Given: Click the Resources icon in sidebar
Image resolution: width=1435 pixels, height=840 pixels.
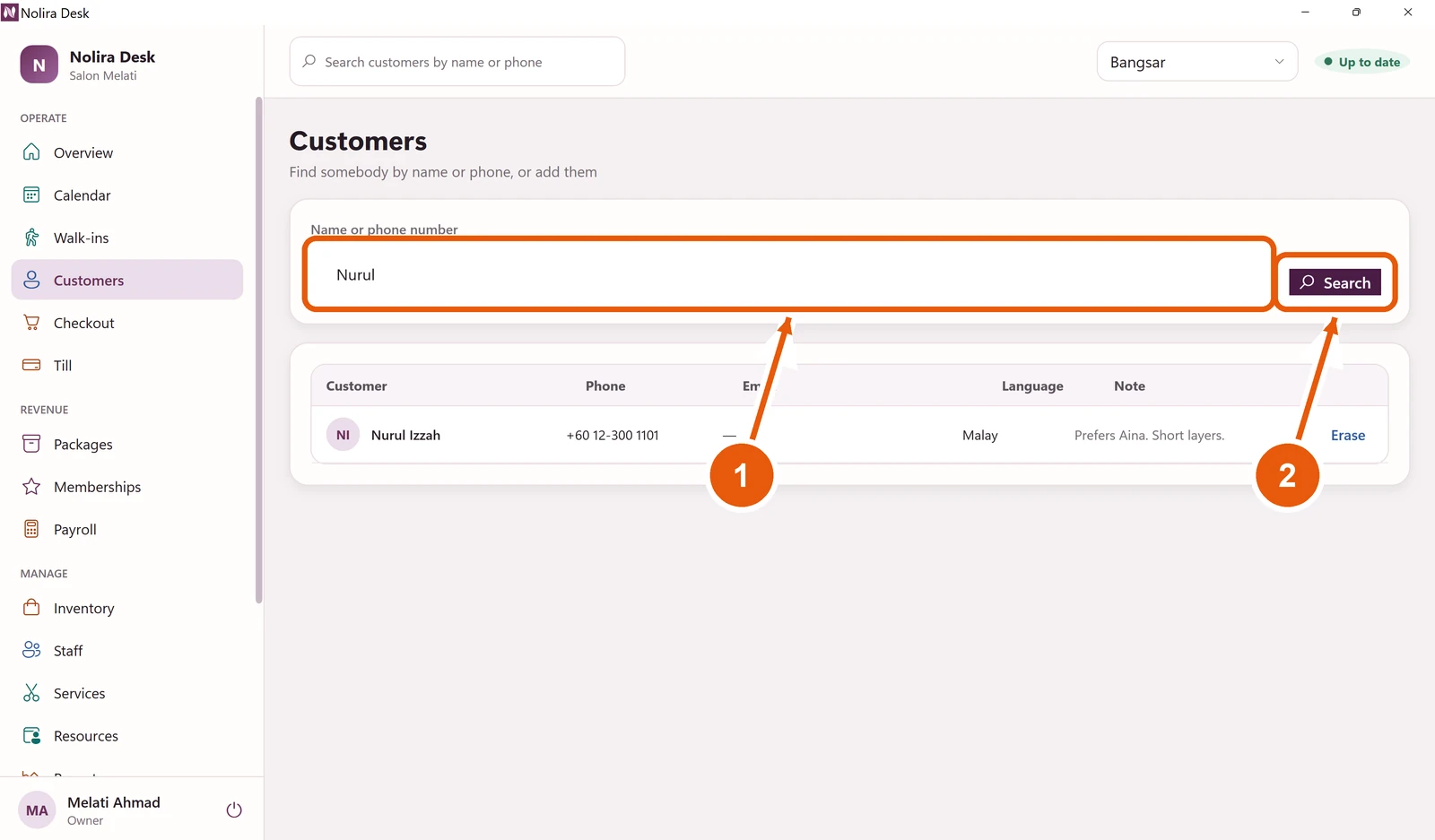Looking at the screenshot, I should [x=31, y=735].
